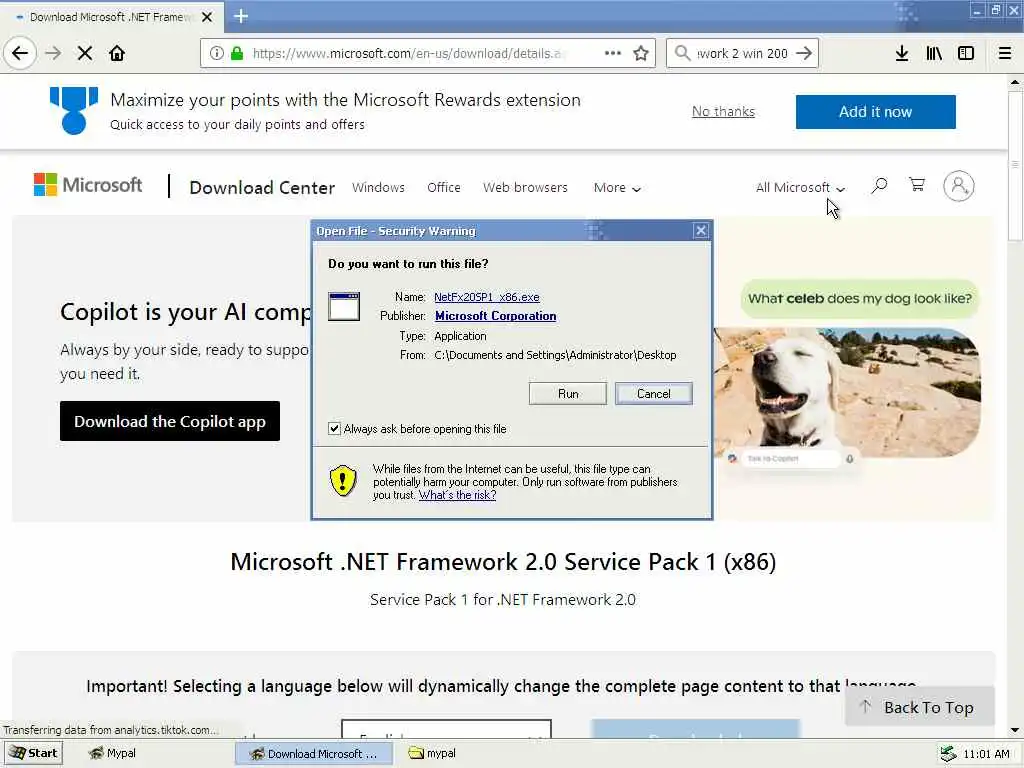The width and height of the screenshot is (1024, 768).
Task: Go back with the browser back arrow
Action: [x=20, y=53]
